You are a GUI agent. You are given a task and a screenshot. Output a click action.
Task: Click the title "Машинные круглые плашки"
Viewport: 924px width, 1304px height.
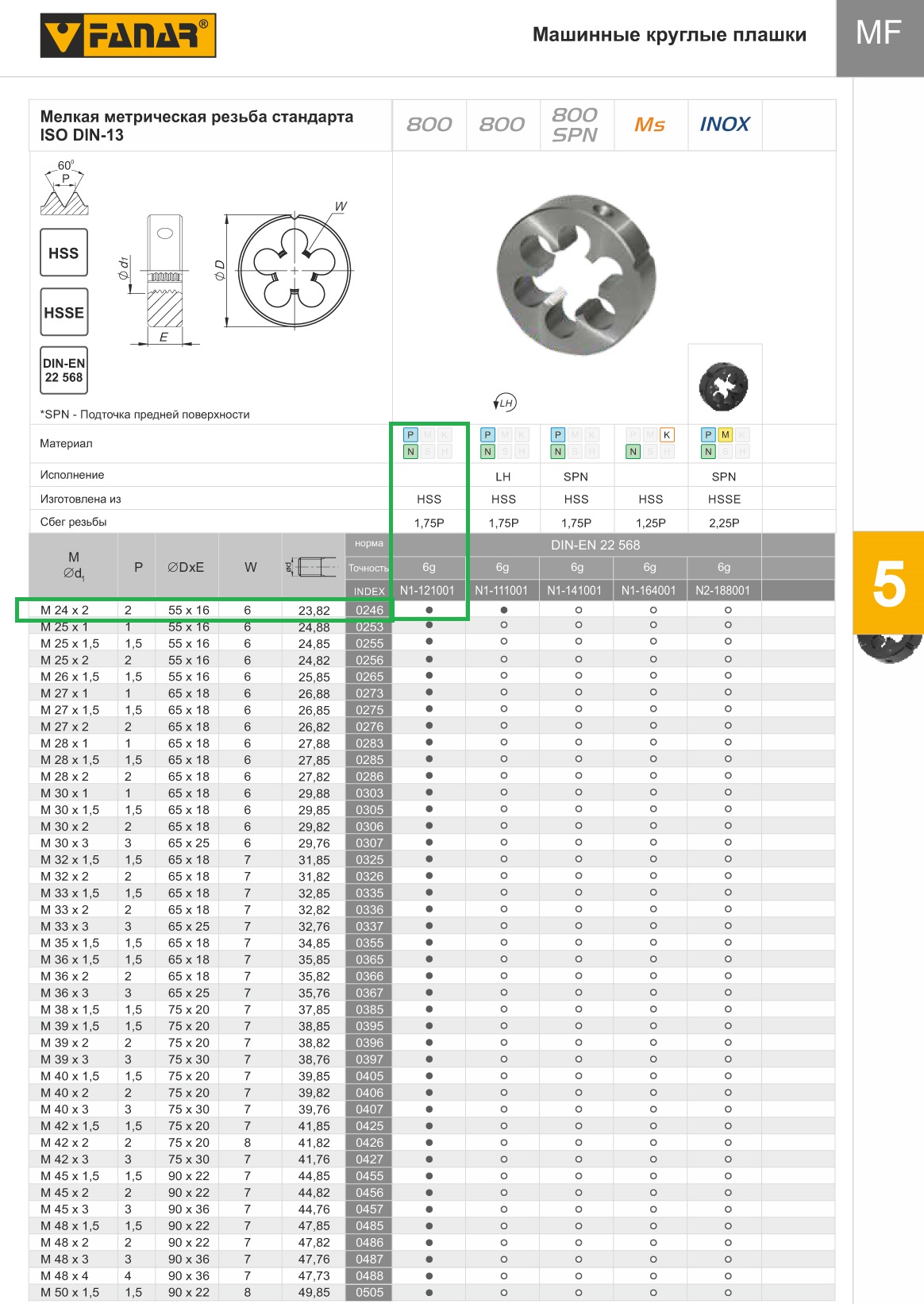[669, 35]
